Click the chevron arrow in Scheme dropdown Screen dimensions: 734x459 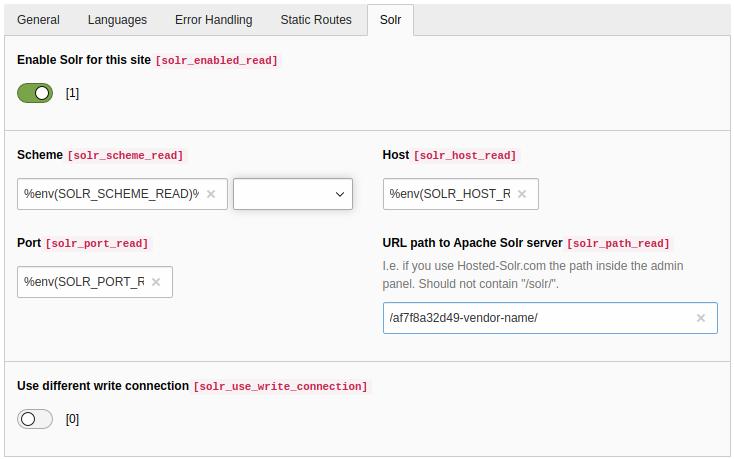(340, 194)
